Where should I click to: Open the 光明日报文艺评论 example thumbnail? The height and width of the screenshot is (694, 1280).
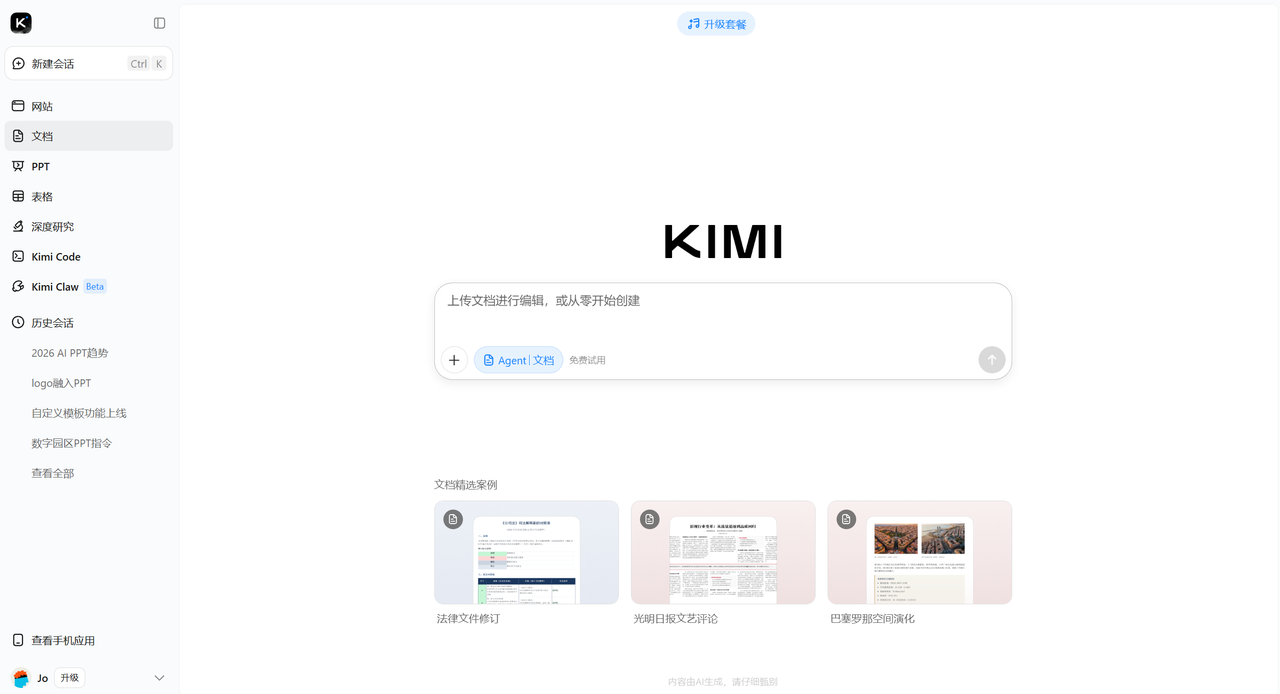(723, 552)
